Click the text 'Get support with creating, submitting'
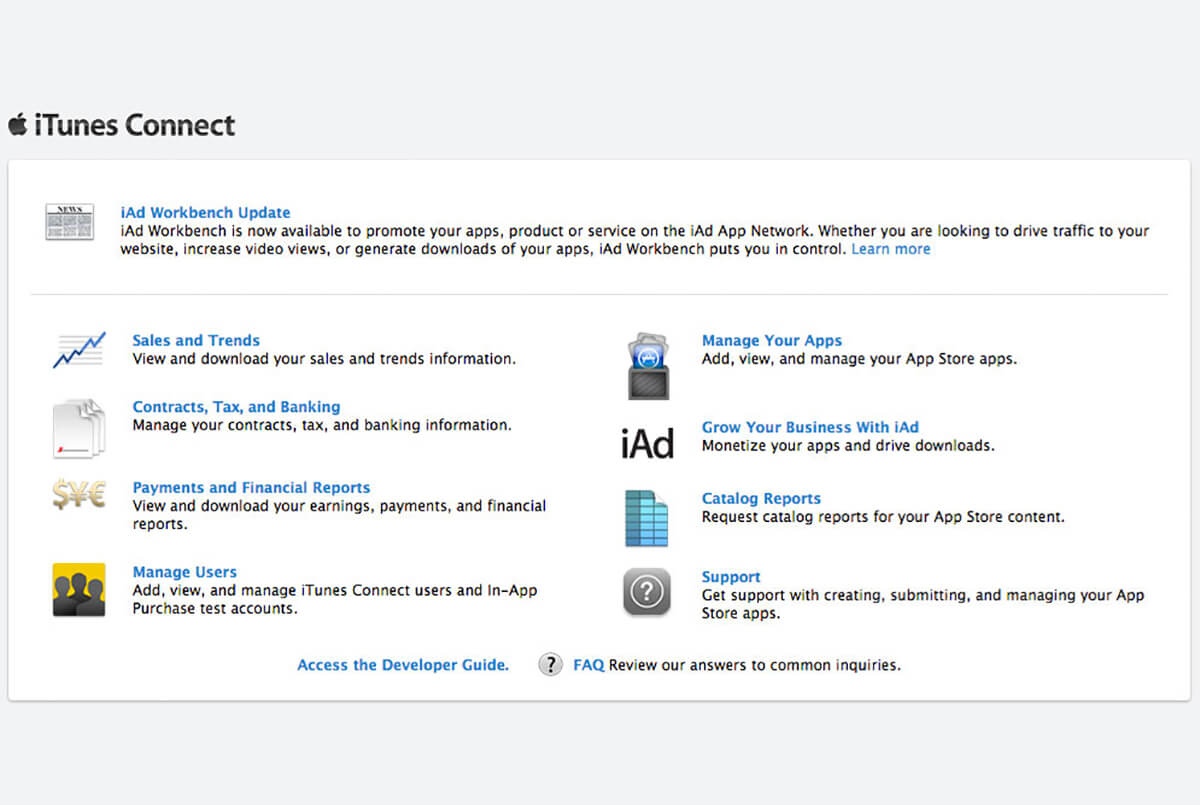This screenshot has height=805, width=1200. [x=836, y=595]
